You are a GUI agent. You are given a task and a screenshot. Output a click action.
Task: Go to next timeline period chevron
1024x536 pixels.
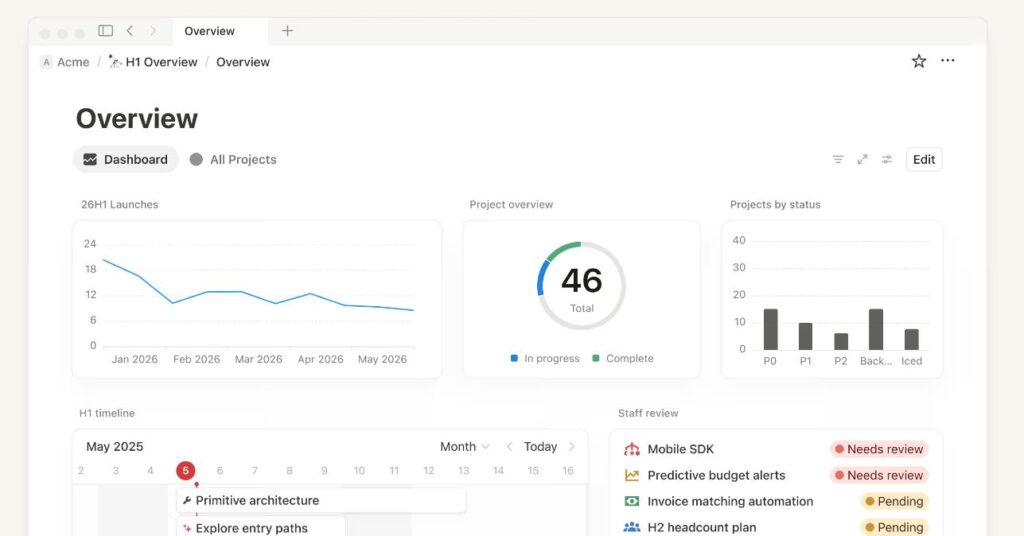click(x=572, y=447)
